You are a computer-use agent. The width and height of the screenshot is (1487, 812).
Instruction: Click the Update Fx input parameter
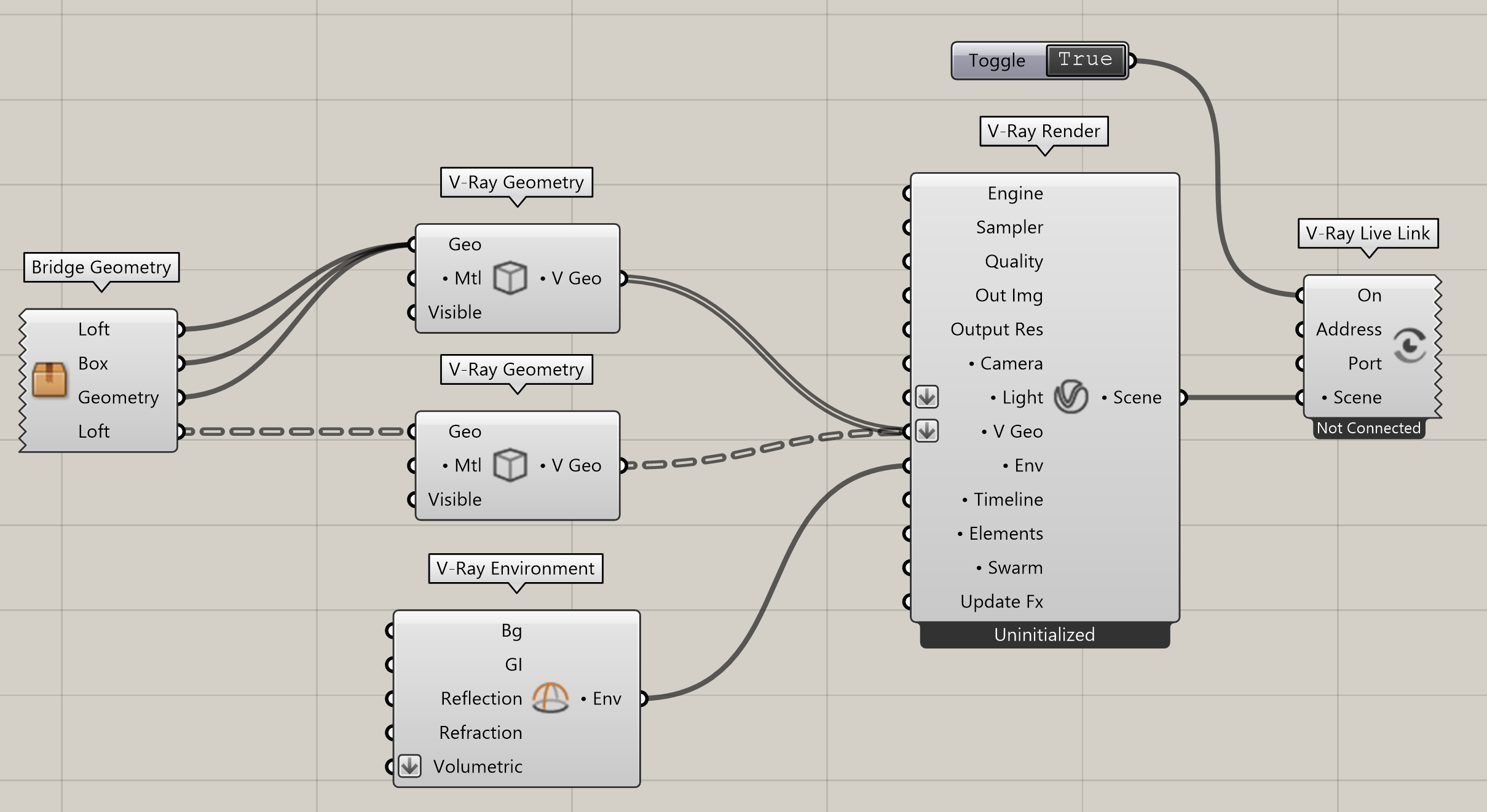(x=1001, y=601)
